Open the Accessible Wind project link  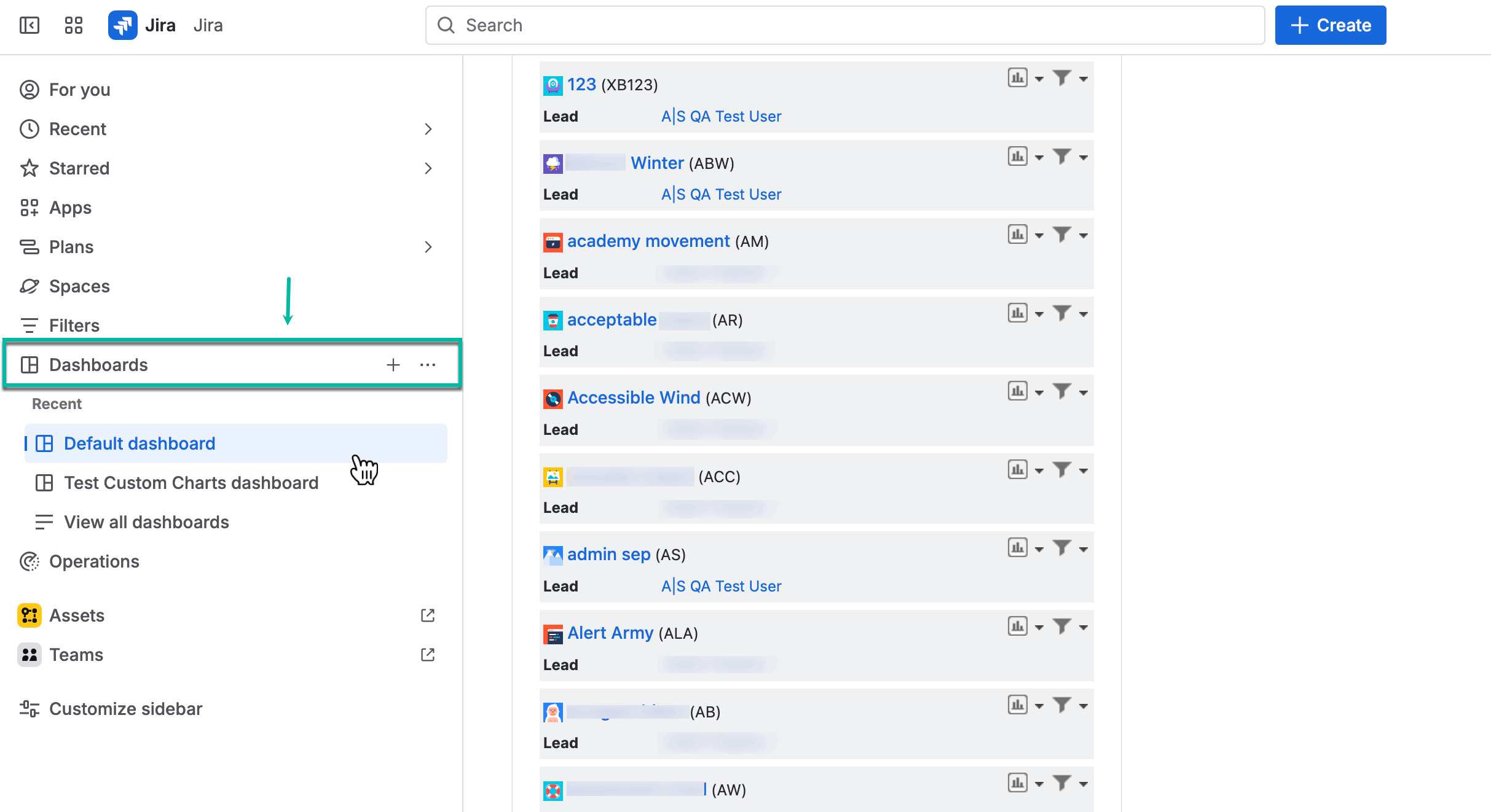coord(634,398)
